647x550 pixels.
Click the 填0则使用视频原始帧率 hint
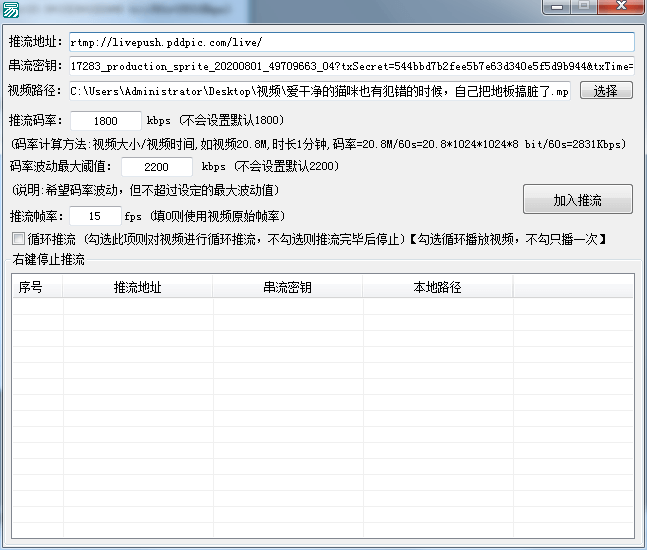coord(217,216)
